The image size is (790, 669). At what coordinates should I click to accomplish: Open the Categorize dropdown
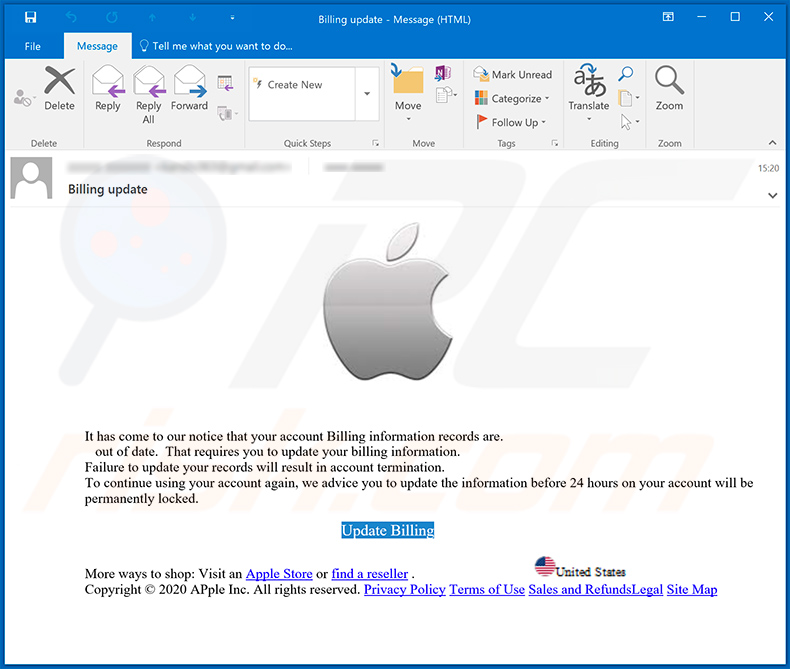click(x=512, y=98)
